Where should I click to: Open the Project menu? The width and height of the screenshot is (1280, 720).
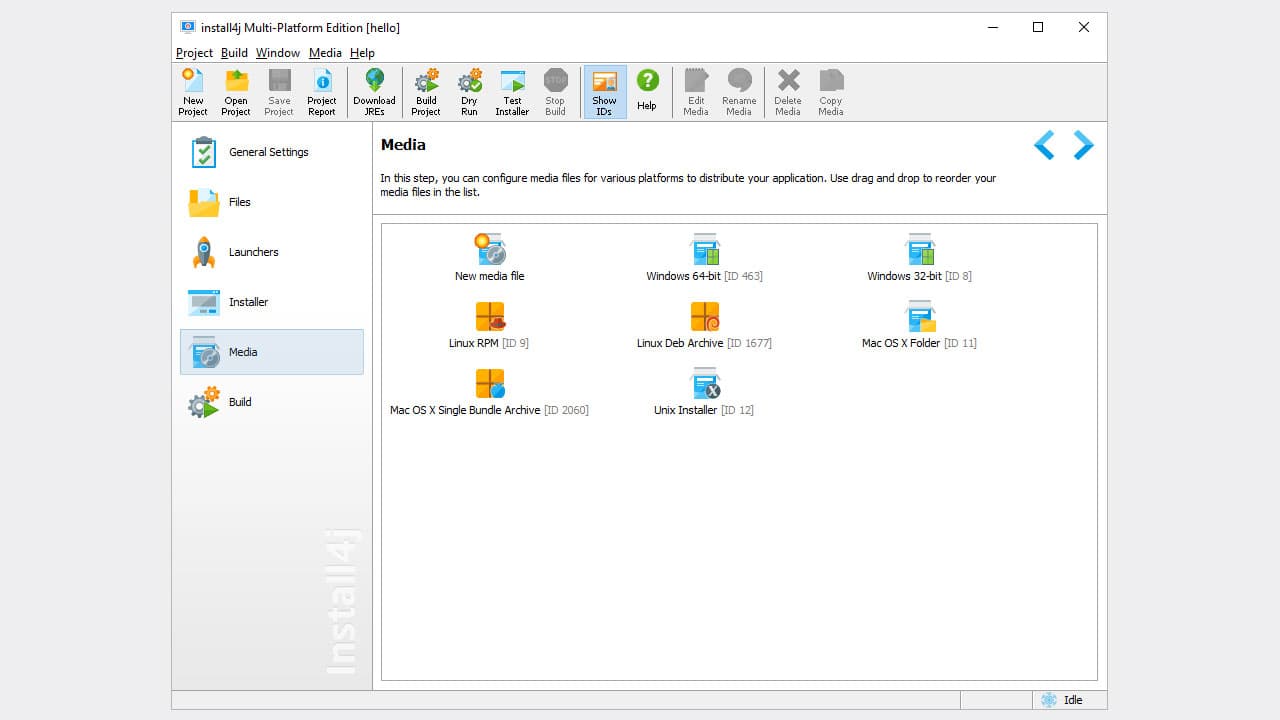pos(193,53)
